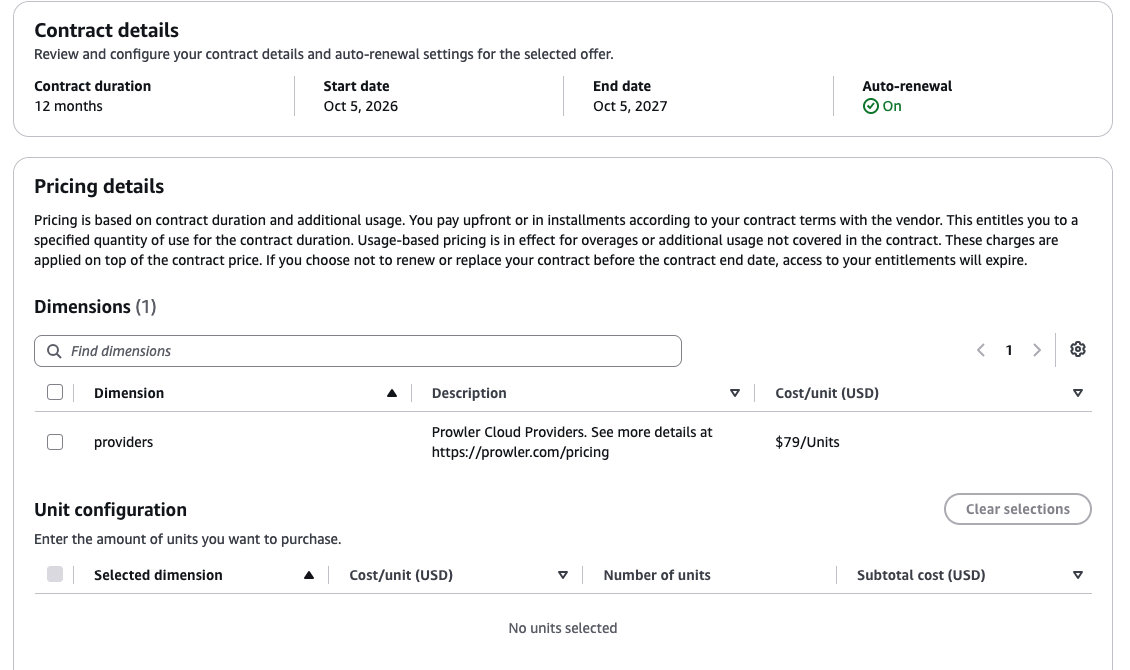This screenshot has height=670, width=1130.
Task: Check the providers dimension checkbox
Action: click(x=55, y=442)
